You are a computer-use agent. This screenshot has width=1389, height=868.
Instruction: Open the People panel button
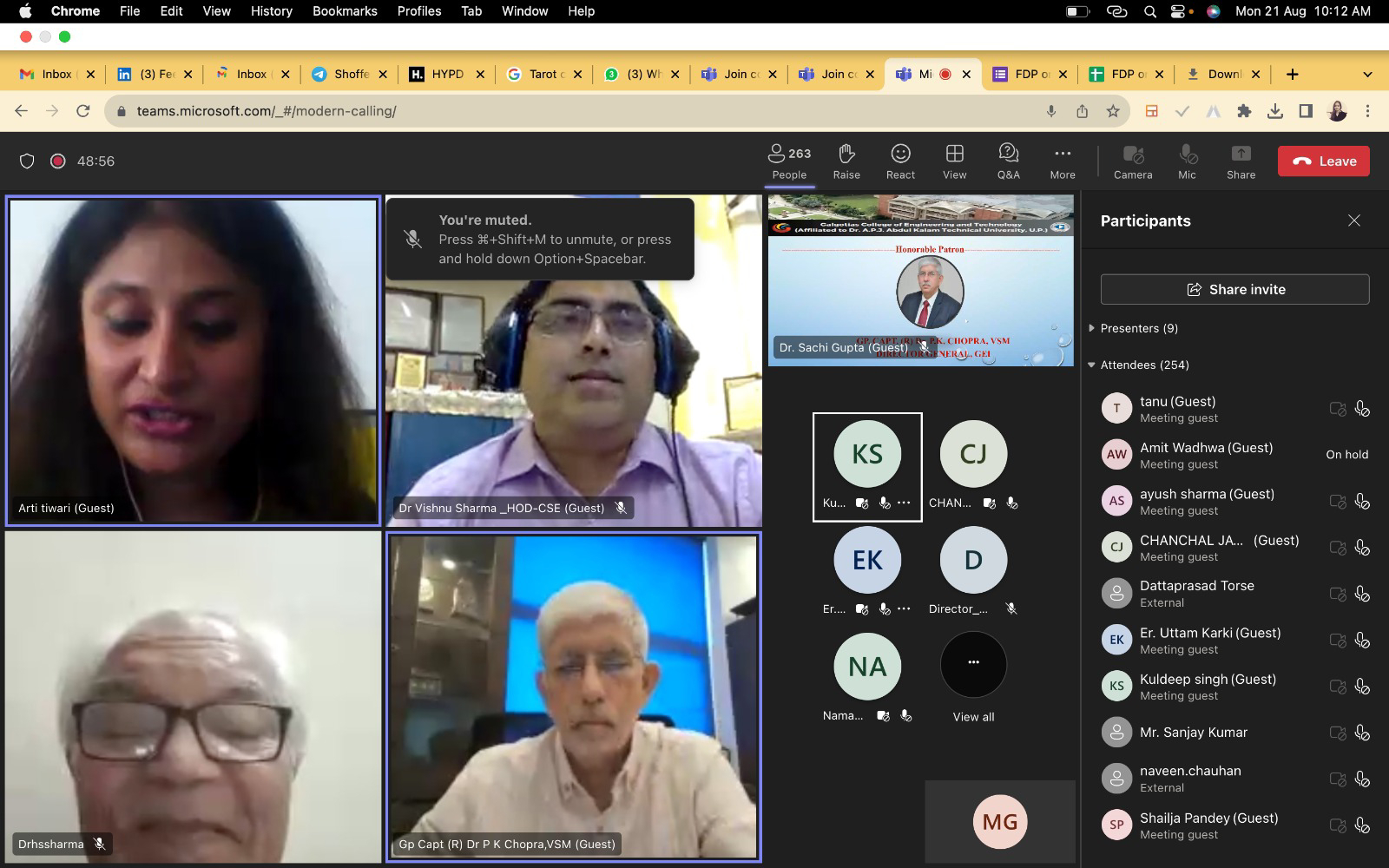[x=789, y=161]
